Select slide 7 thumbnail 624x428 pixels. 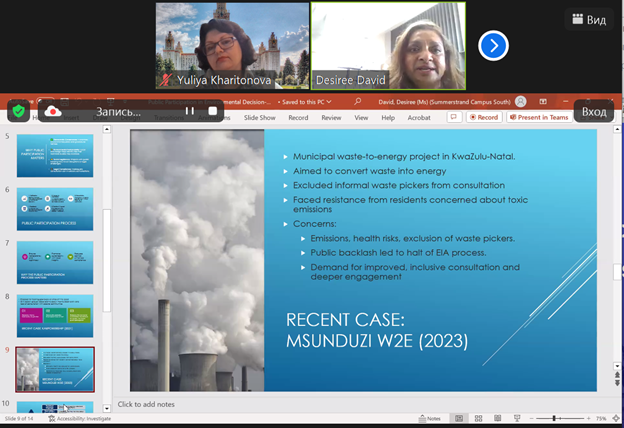point(55,262)
